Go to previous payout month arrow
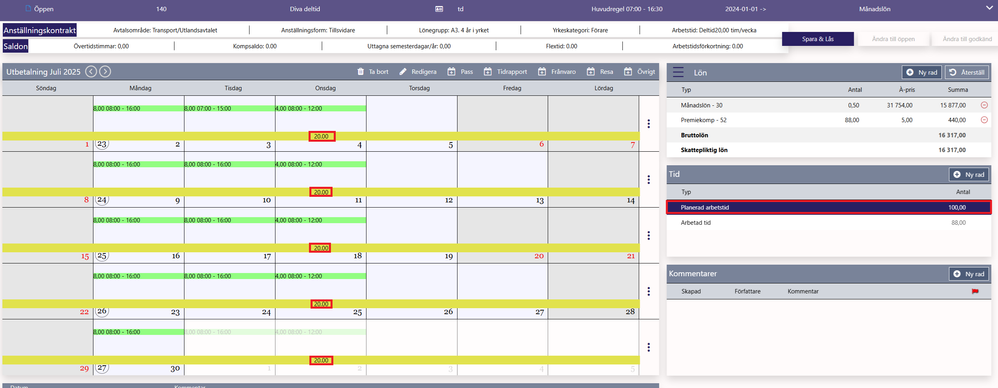The width and height of the screenshot is (998, 388). pyautogui.click(x=91, y=72)
